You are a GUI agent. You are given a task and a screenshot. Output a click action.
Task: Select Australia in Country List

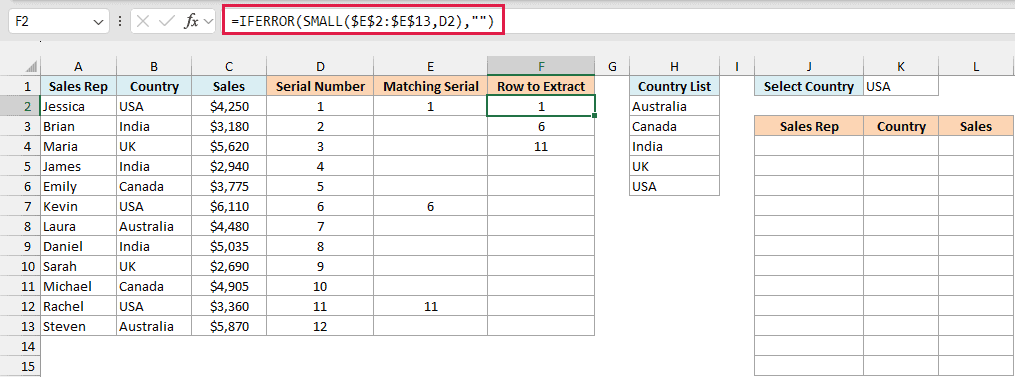click(674, 106)
